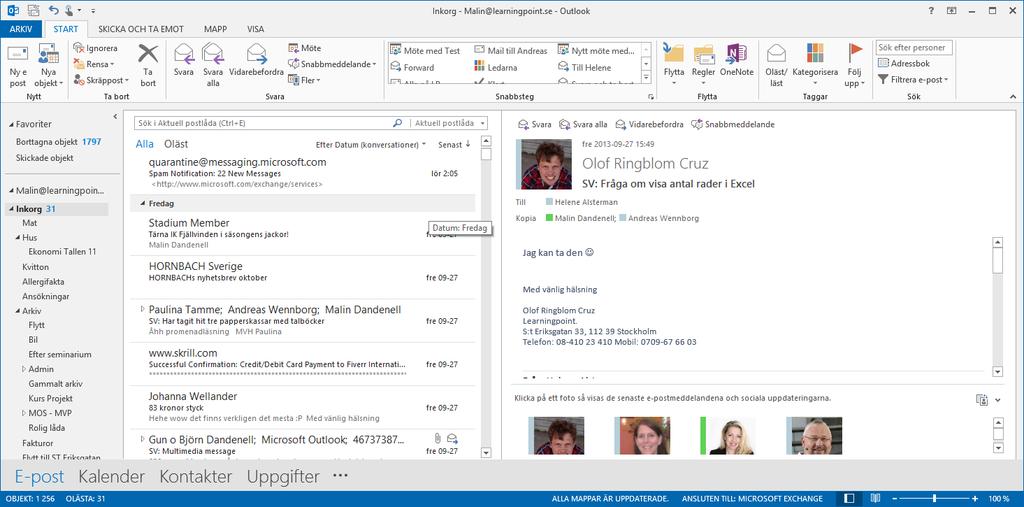Click the Sök efter personer field

(914, 48)
